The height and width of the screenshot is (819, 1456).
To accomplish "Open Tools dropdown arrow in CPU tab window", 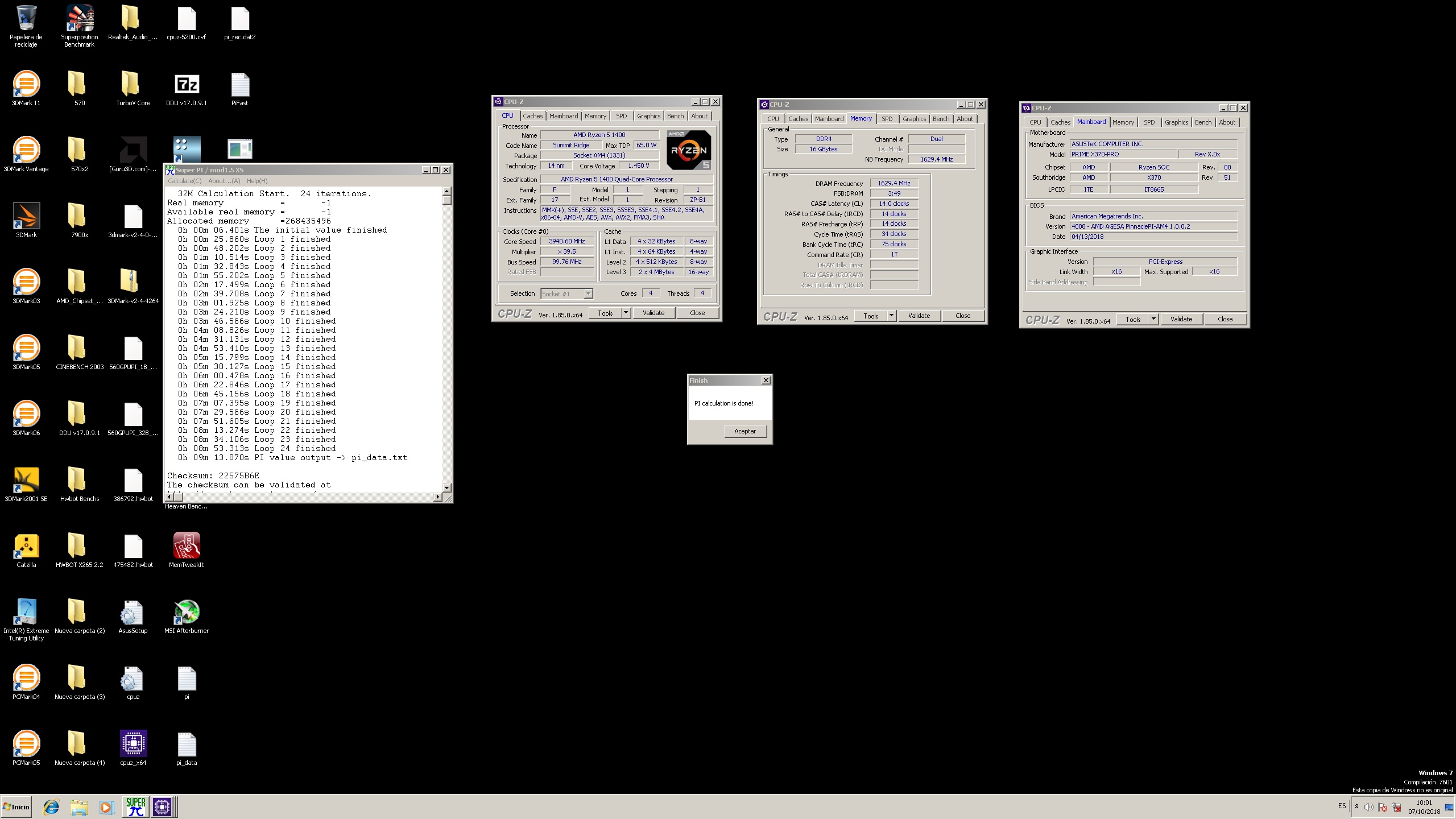I will [x=626, y=313].
